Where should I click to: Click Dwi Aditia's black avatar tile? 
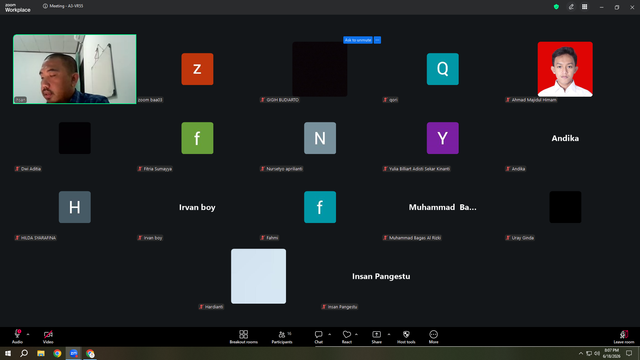(x=75, y=138)
